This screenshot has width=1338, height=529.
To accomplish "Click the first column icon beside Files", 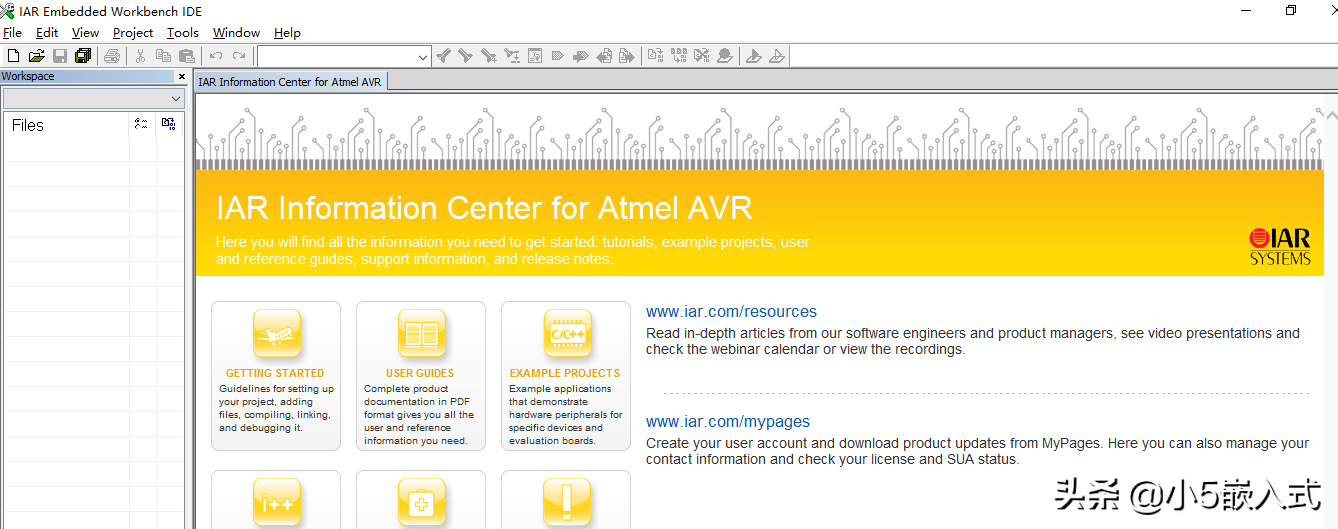I will pos(141,124).
